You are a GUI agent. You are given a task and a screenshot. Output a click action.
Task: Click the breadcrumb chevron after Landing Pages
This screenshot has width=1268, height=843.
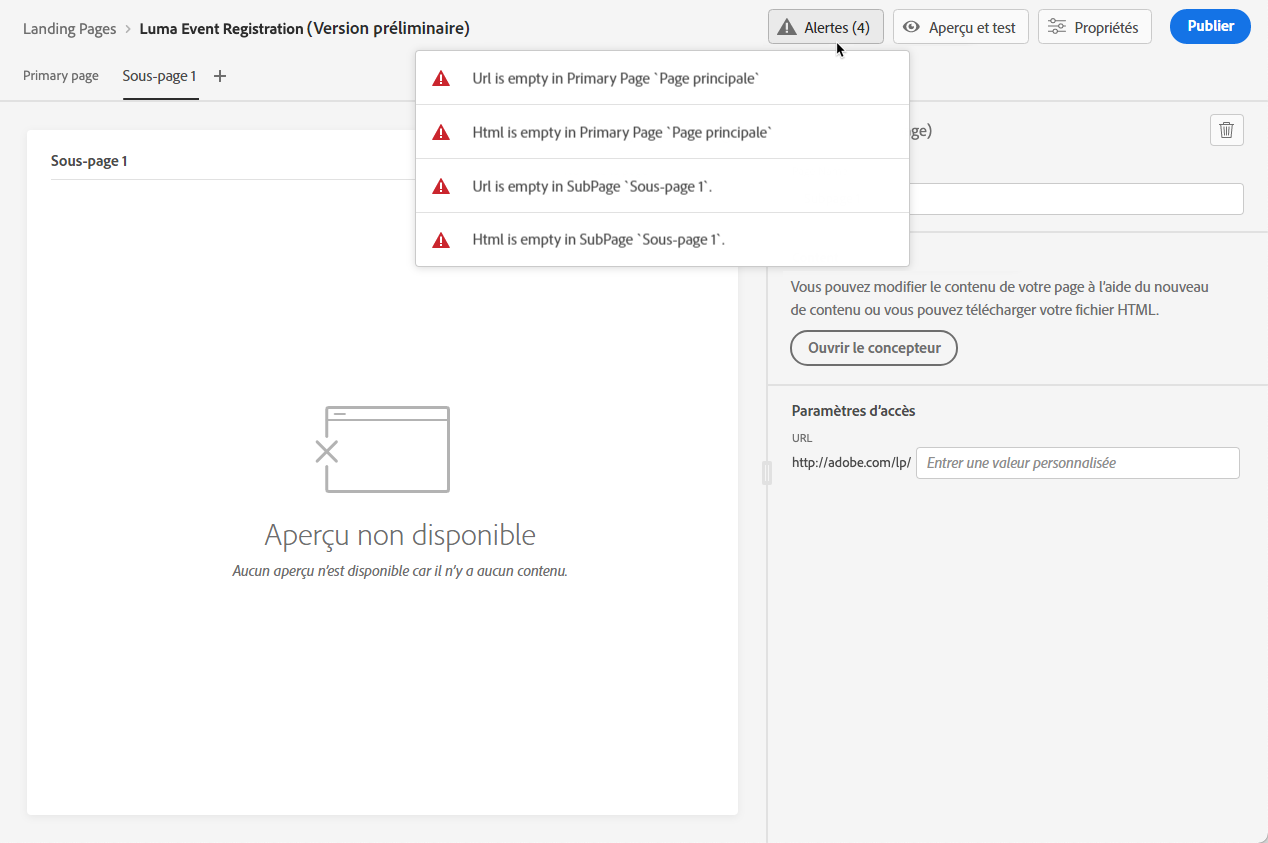click(x=128, y=29)
